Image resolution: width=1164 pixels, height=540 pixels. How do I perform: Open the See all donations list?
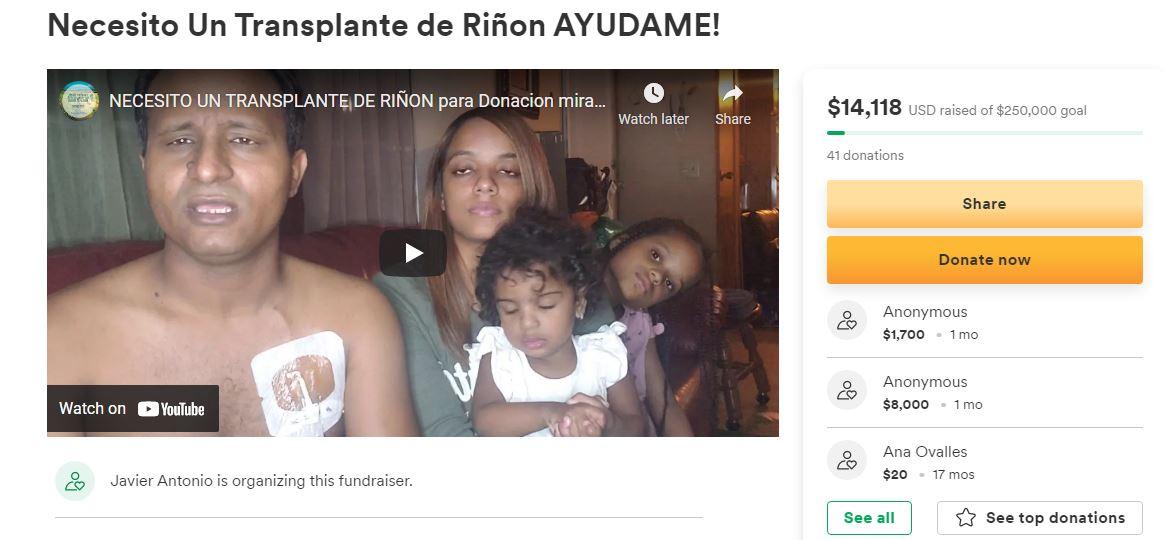[869, 518]
